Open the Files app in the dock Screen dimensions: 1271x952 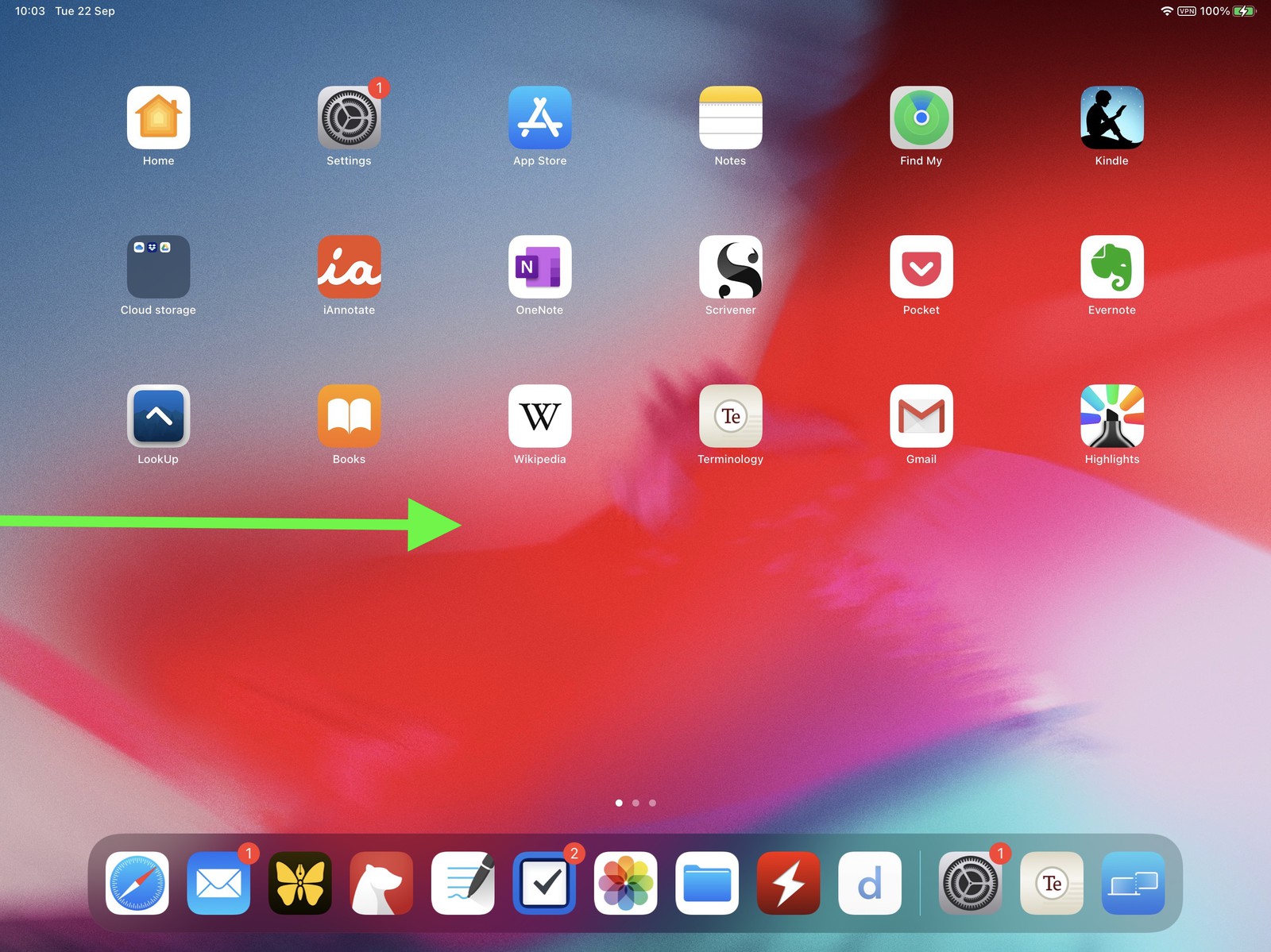[x=707, y=883]
